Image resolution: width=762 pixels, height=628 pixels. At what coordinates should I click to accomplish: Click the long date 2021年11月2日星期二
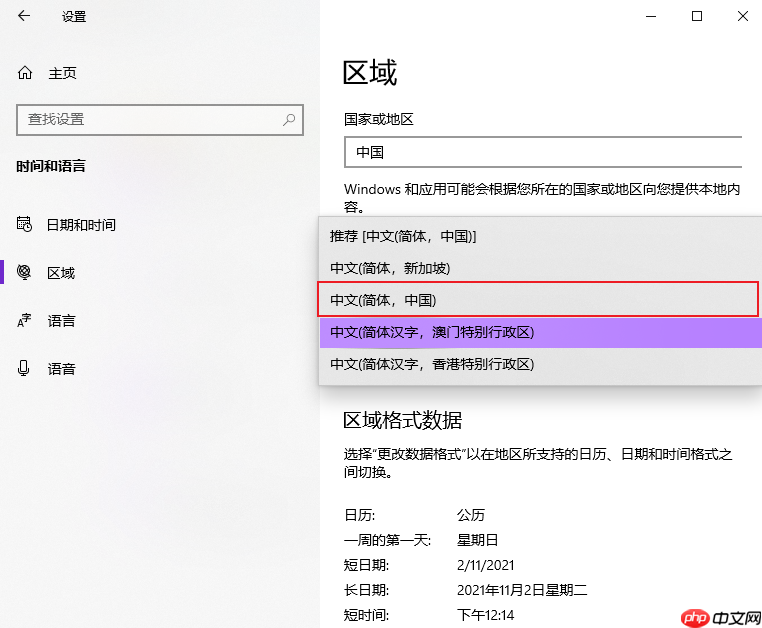[x=522, y=590]
